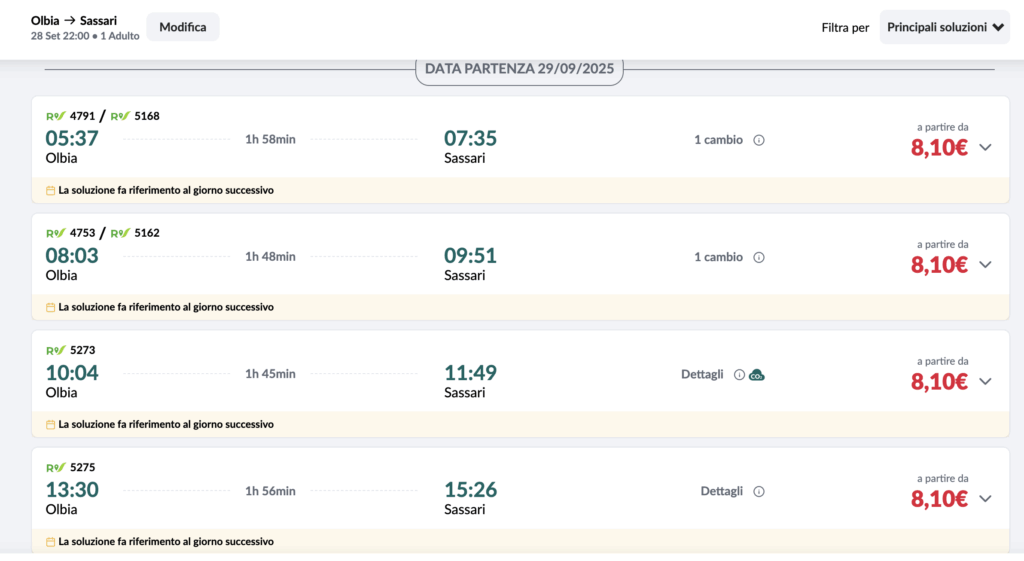This screenshot has width=1024, height=561.
Task: Click the Regionale logo for train 4791
Action: 56,116
